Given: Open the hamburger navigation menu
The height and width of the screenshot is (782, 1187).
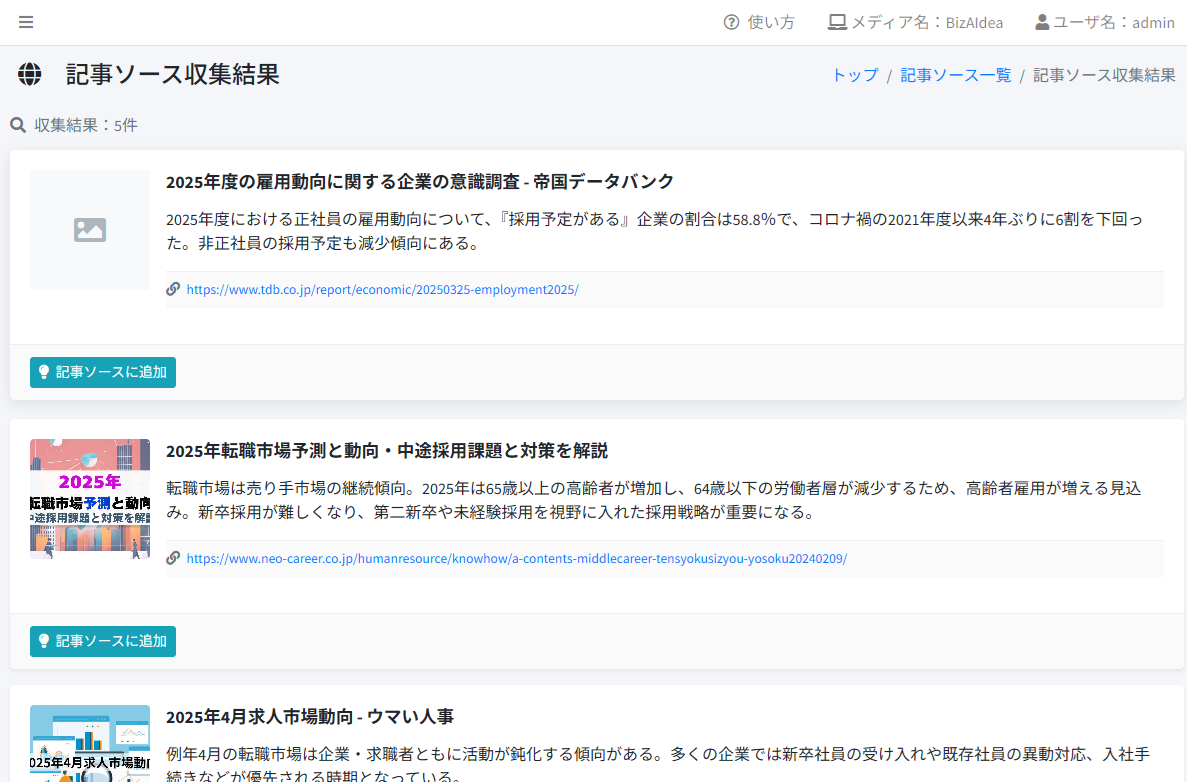Looking at the screenshot, I should 26,22.
